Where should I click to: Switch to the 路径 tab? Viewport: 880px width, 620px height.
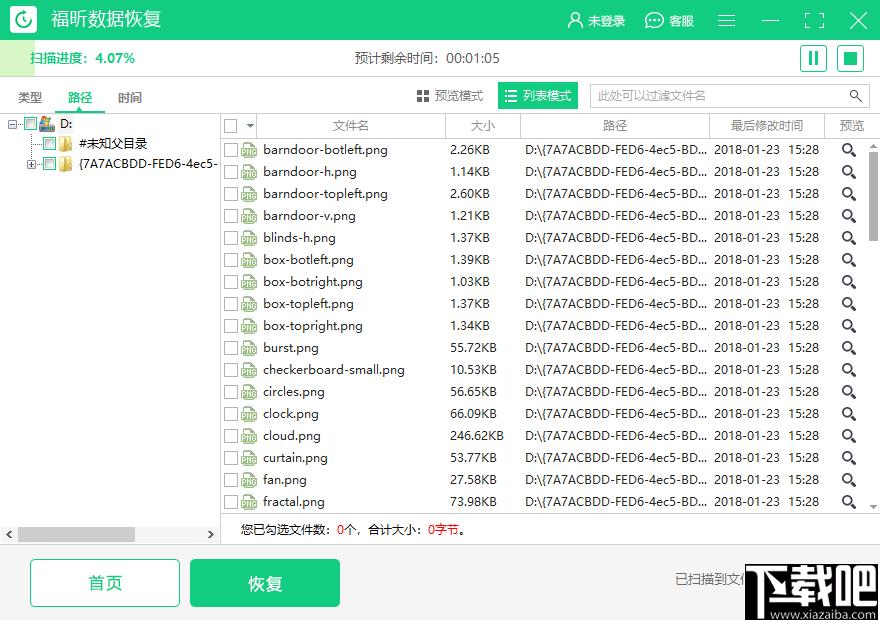click(80, 98)
